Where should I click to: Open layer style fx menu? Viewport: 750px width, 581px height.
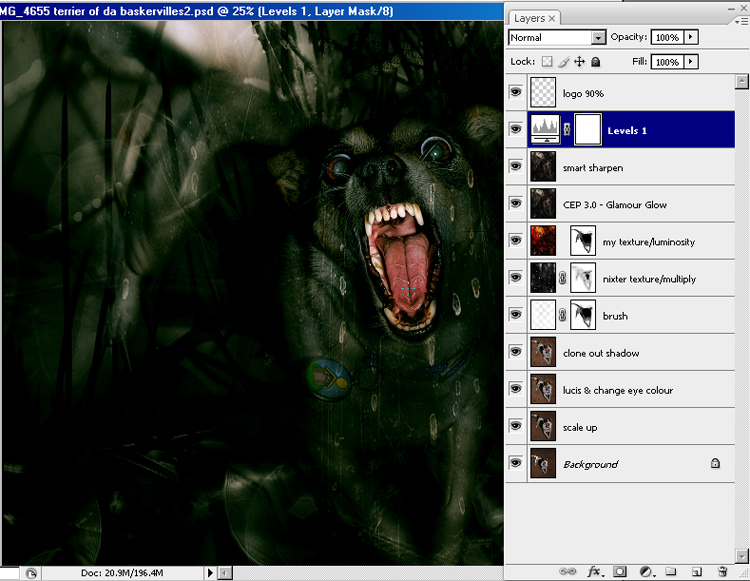595,571
